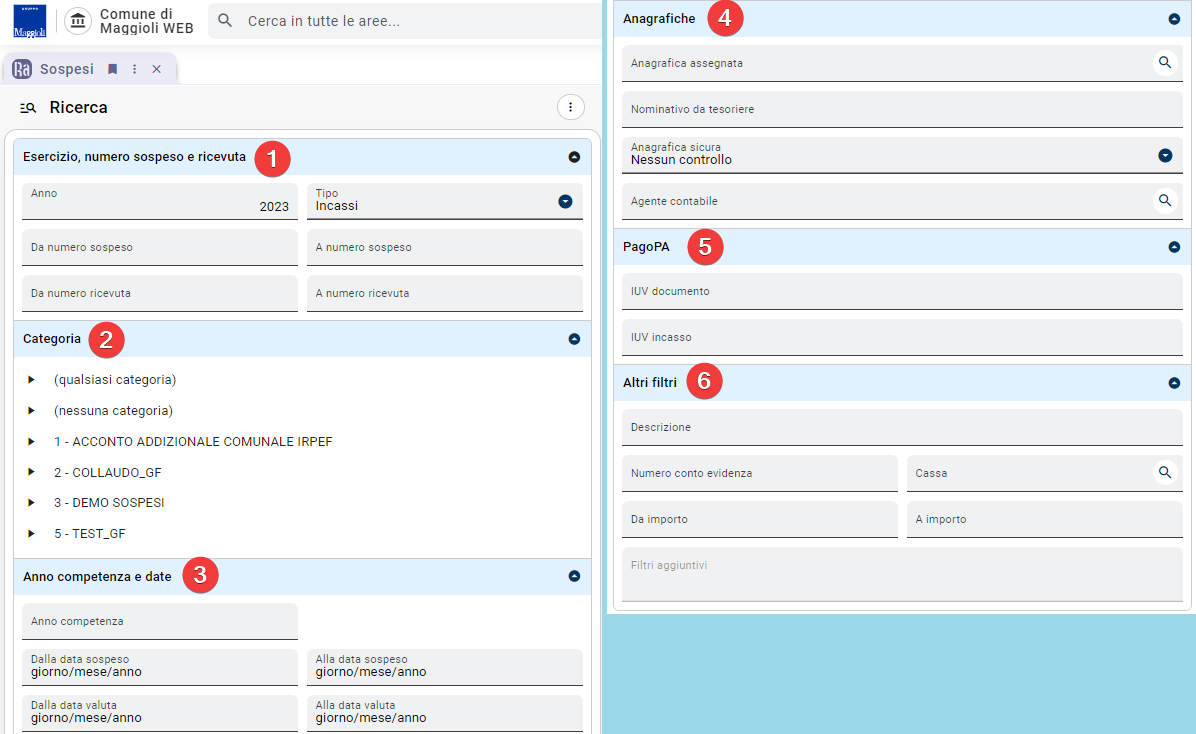Collapse the Anno competenza e date section

[x=574, y=576]
